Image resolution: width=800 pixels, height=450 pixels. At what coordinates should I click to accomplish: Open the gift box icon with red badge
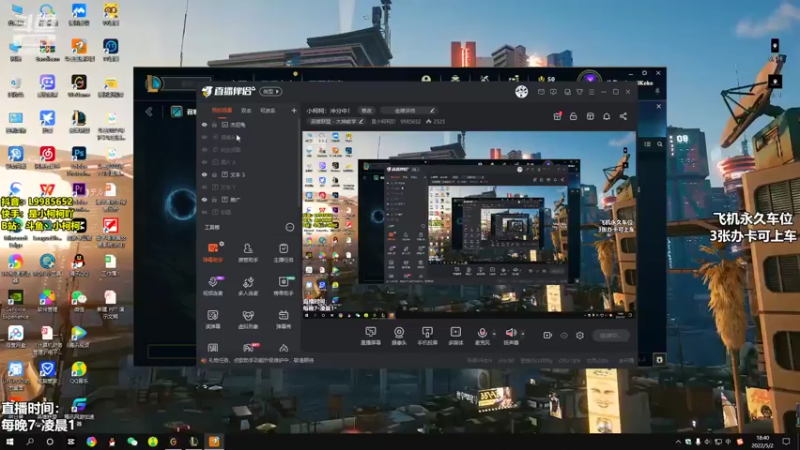tap(557, 116)
